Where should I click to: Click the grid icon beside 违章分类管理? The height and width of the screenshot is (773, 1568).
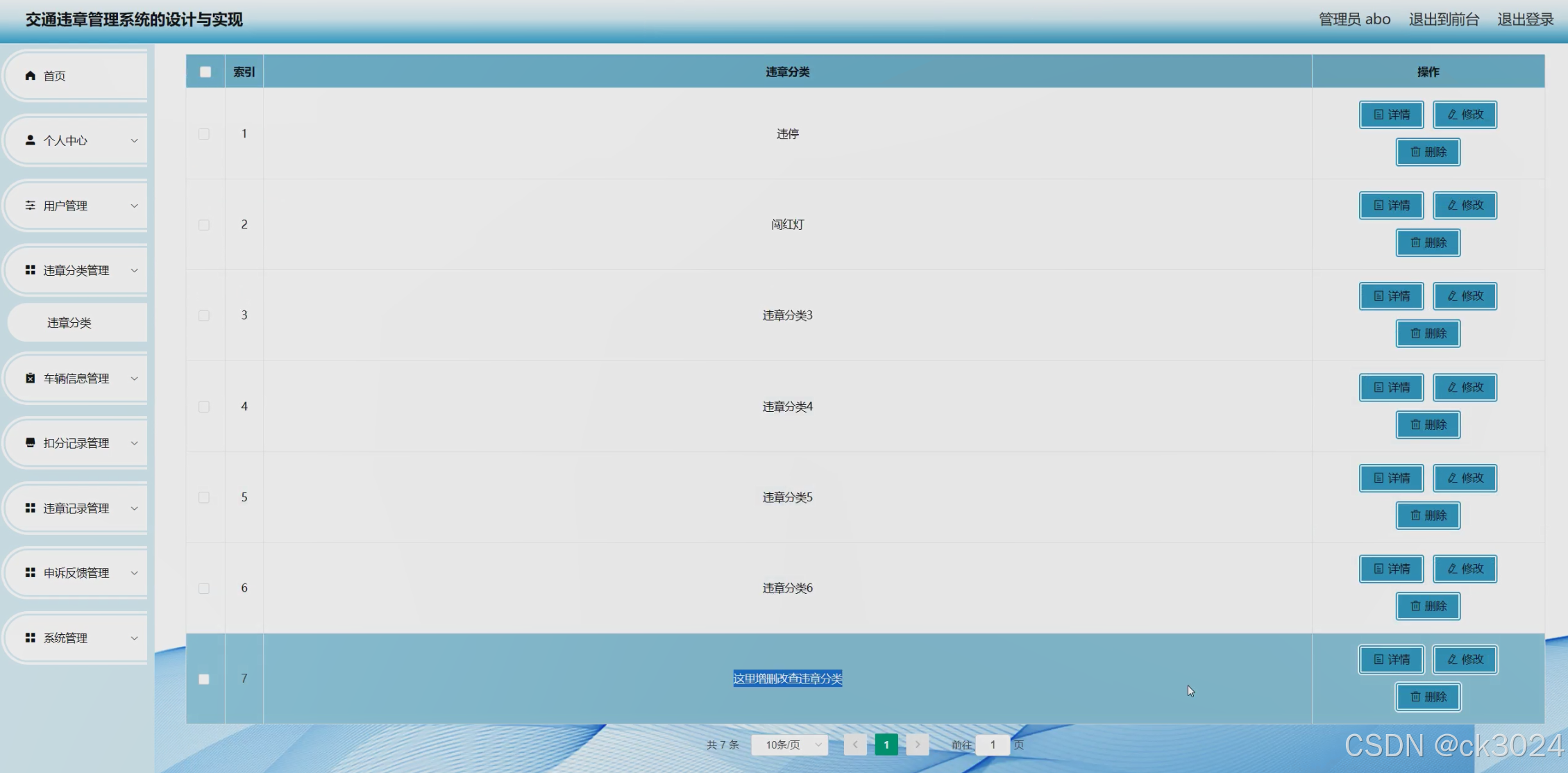(x=30, y=270)
